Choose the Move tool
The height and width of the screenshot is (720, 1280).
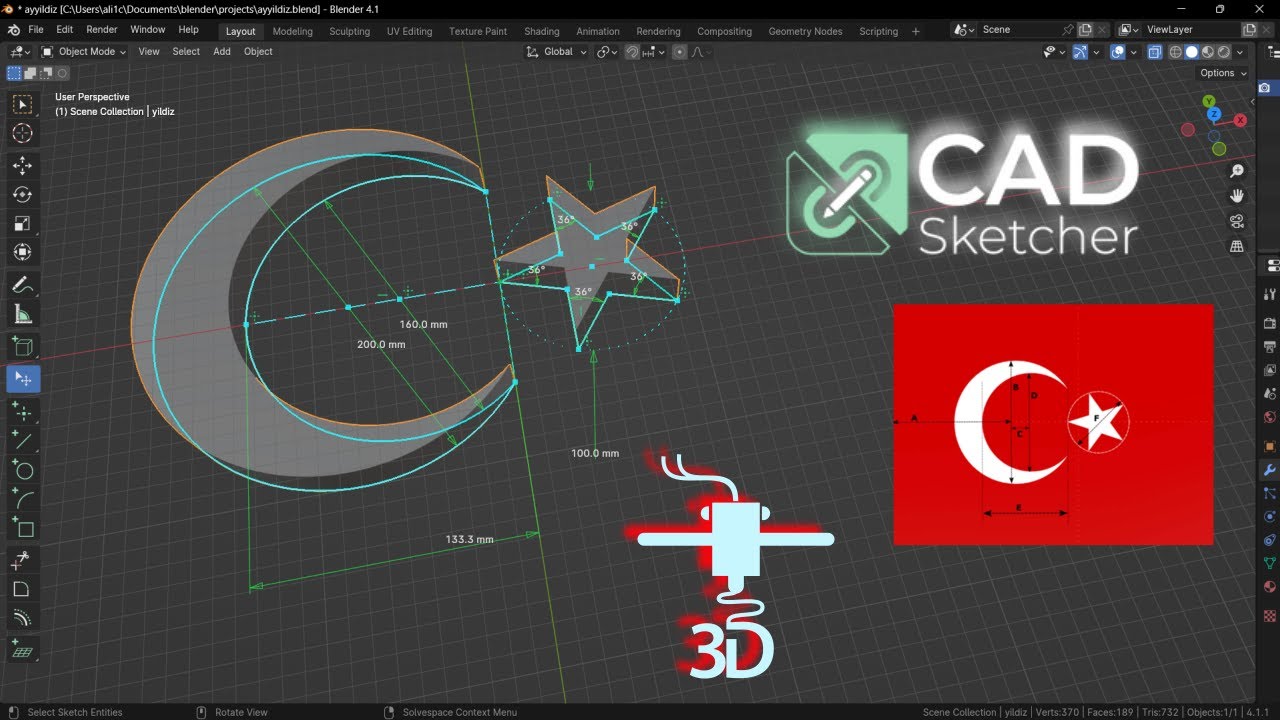click(x=22, y=166)
